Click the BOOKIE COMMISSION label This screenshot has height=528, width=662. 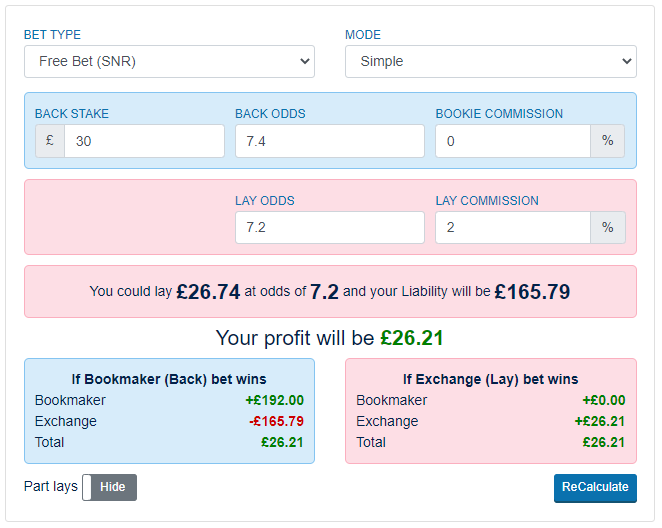499,114
